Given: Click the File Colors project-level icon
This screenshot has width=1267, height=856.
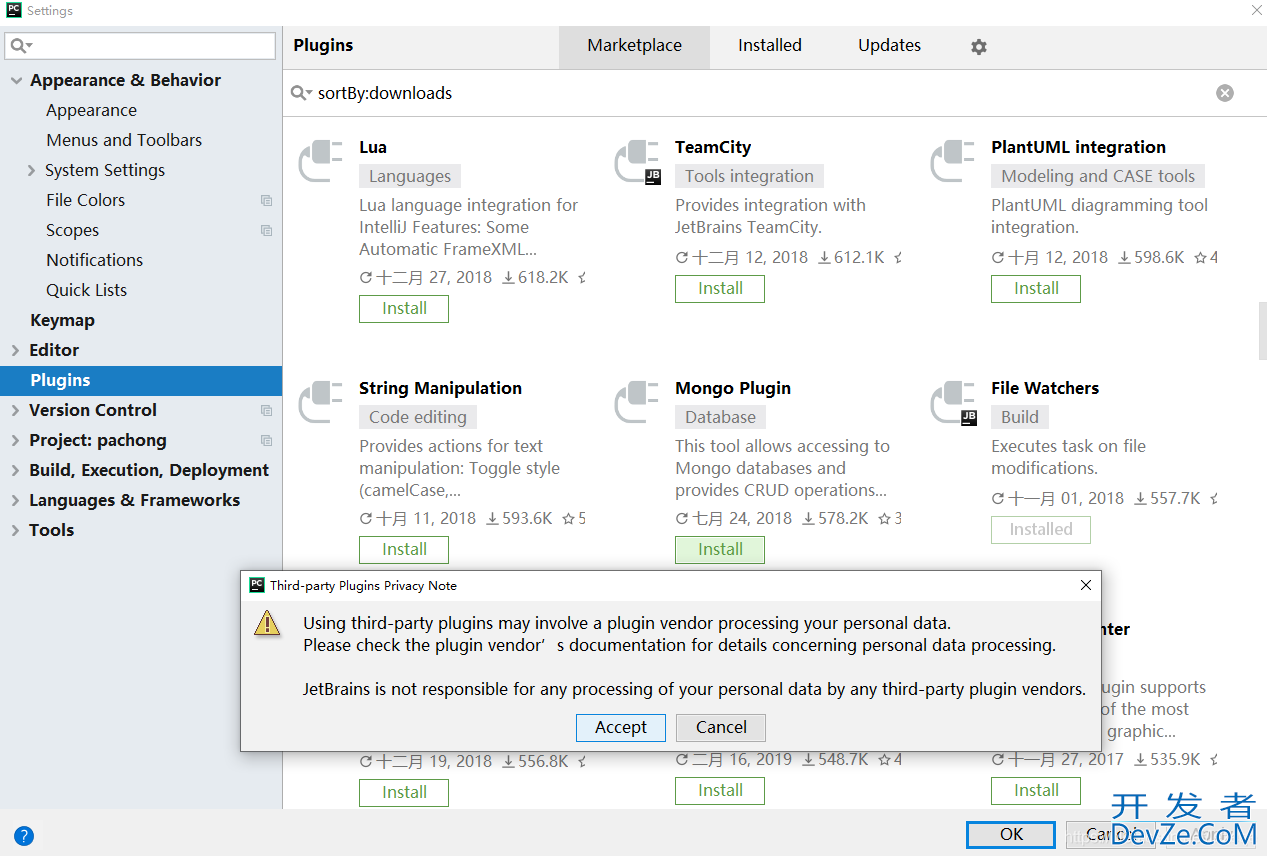Looking at the screenshot, I should tap(266, 200).
